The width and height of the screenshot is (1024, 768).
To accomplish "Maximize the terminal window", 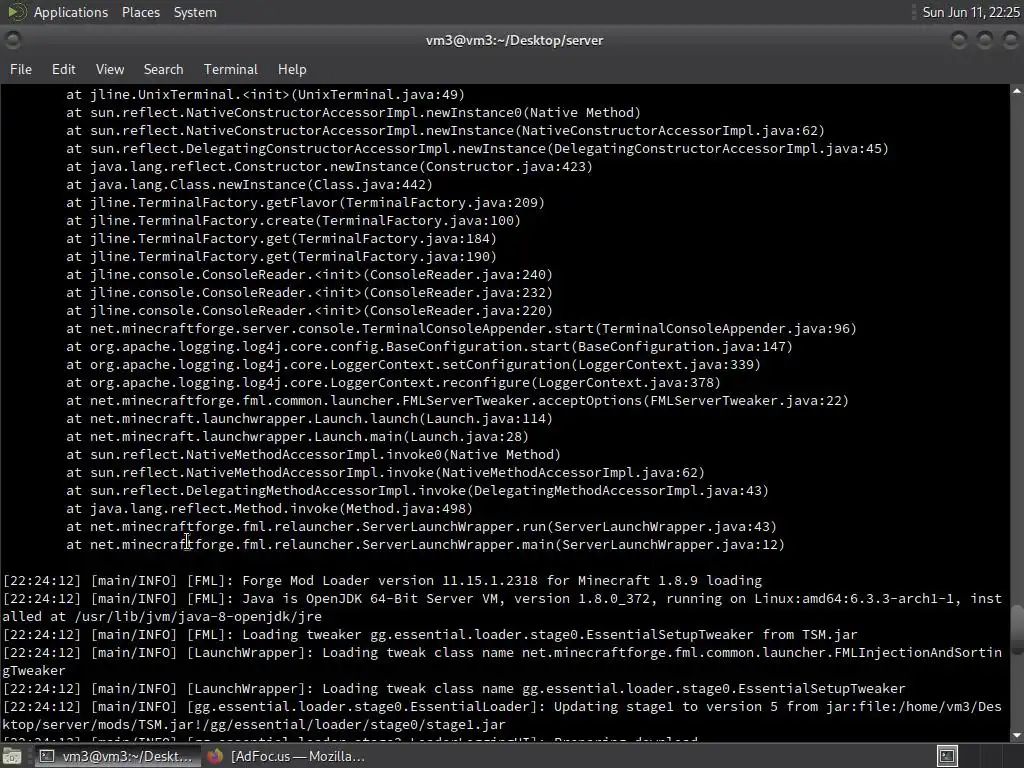I will pos(984,40).
